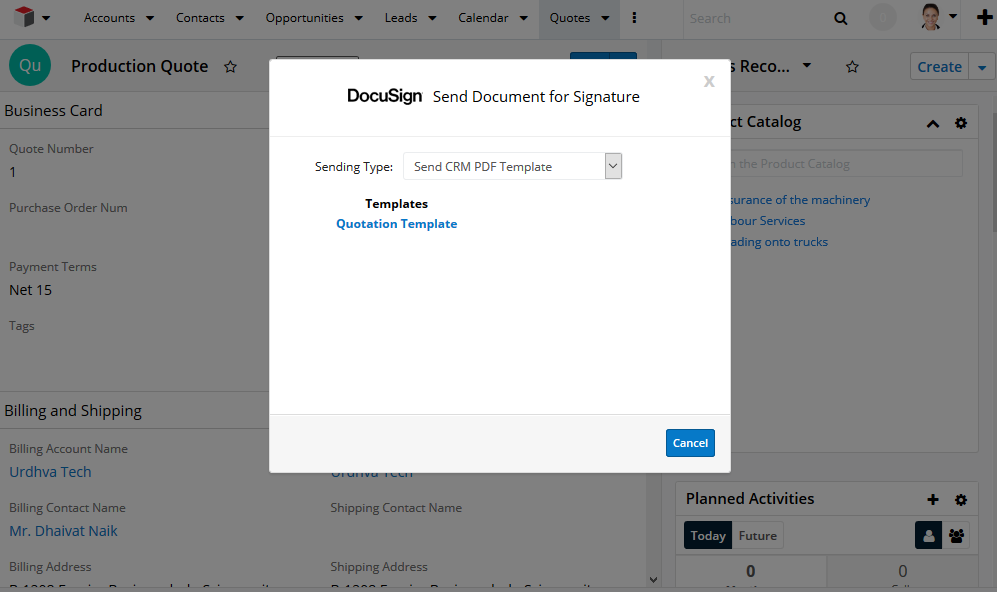Open the Calendar module tab

[483, 18]
